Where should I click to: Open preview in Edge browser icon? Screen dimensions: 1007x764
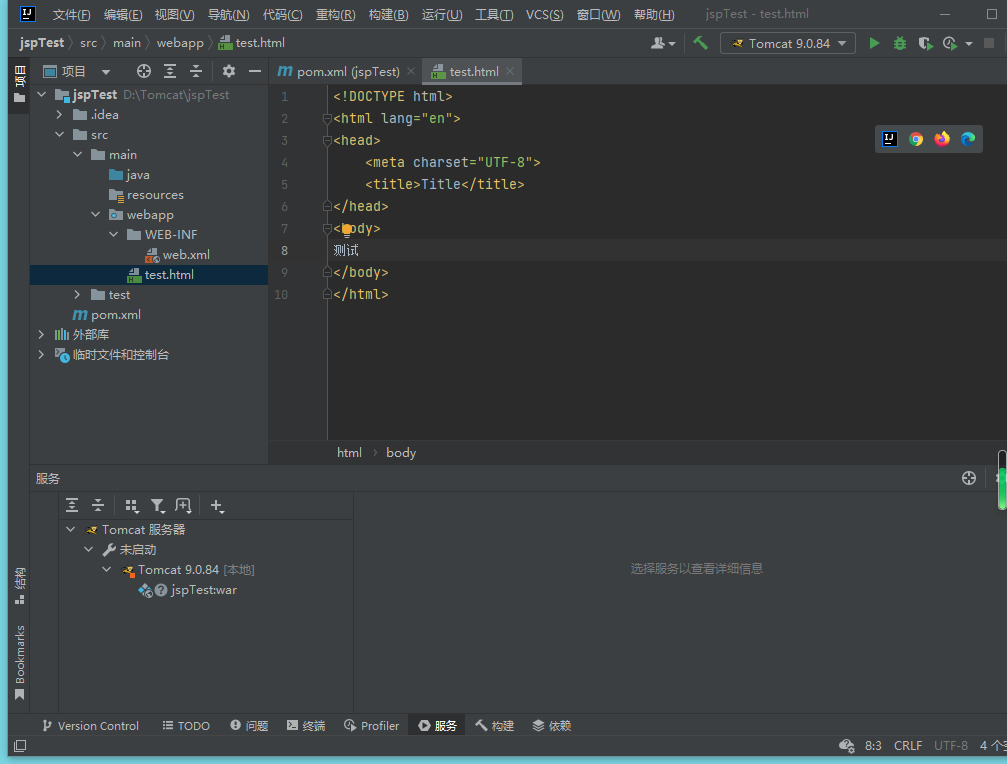(968, 139)
